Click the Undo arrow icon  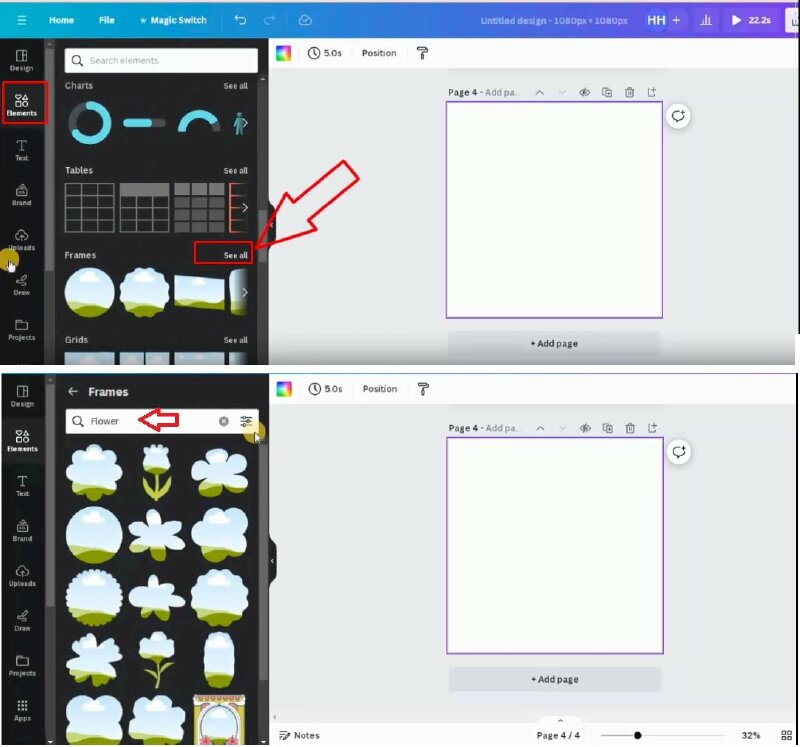click(240, 20)
